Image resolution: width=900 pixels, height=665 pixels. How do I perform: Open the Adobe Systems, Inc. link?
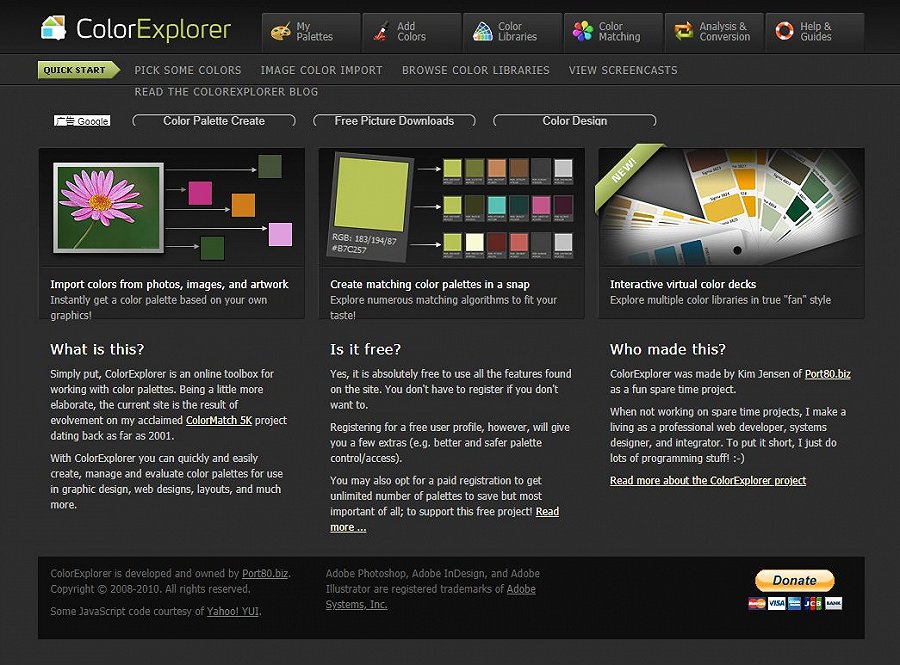(x=430, y=597)
